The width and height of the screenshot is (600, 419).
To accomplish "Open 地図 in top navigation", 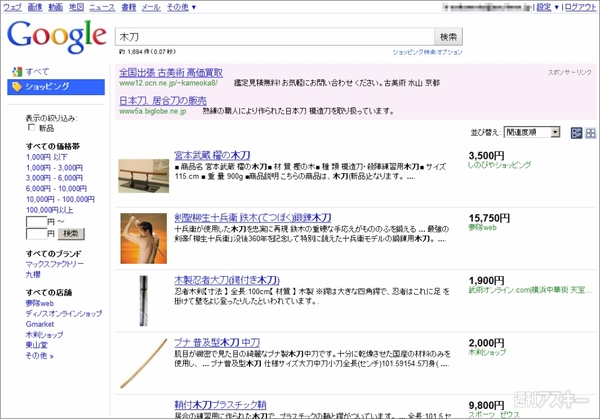I will click(76, 7).
